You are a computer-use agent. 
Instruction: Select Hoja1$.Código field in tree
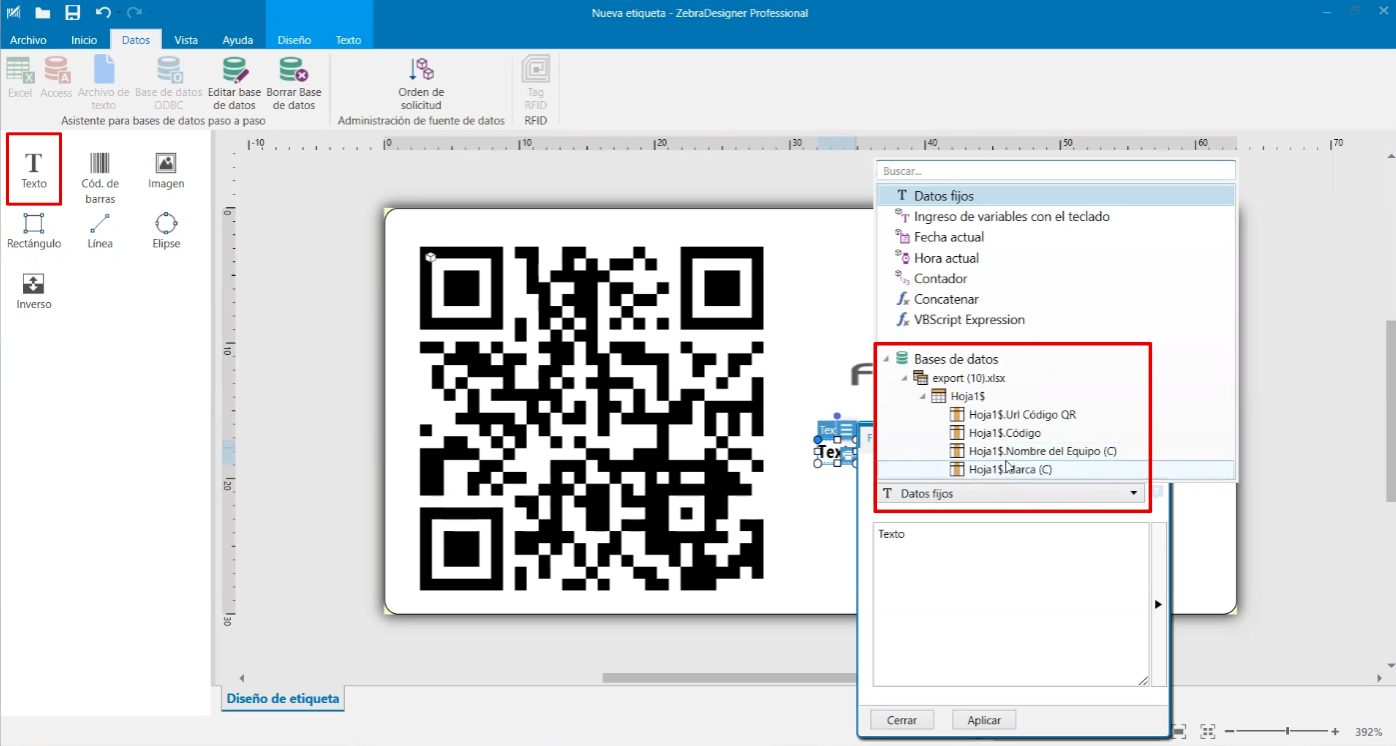(x=1005, y=433)
